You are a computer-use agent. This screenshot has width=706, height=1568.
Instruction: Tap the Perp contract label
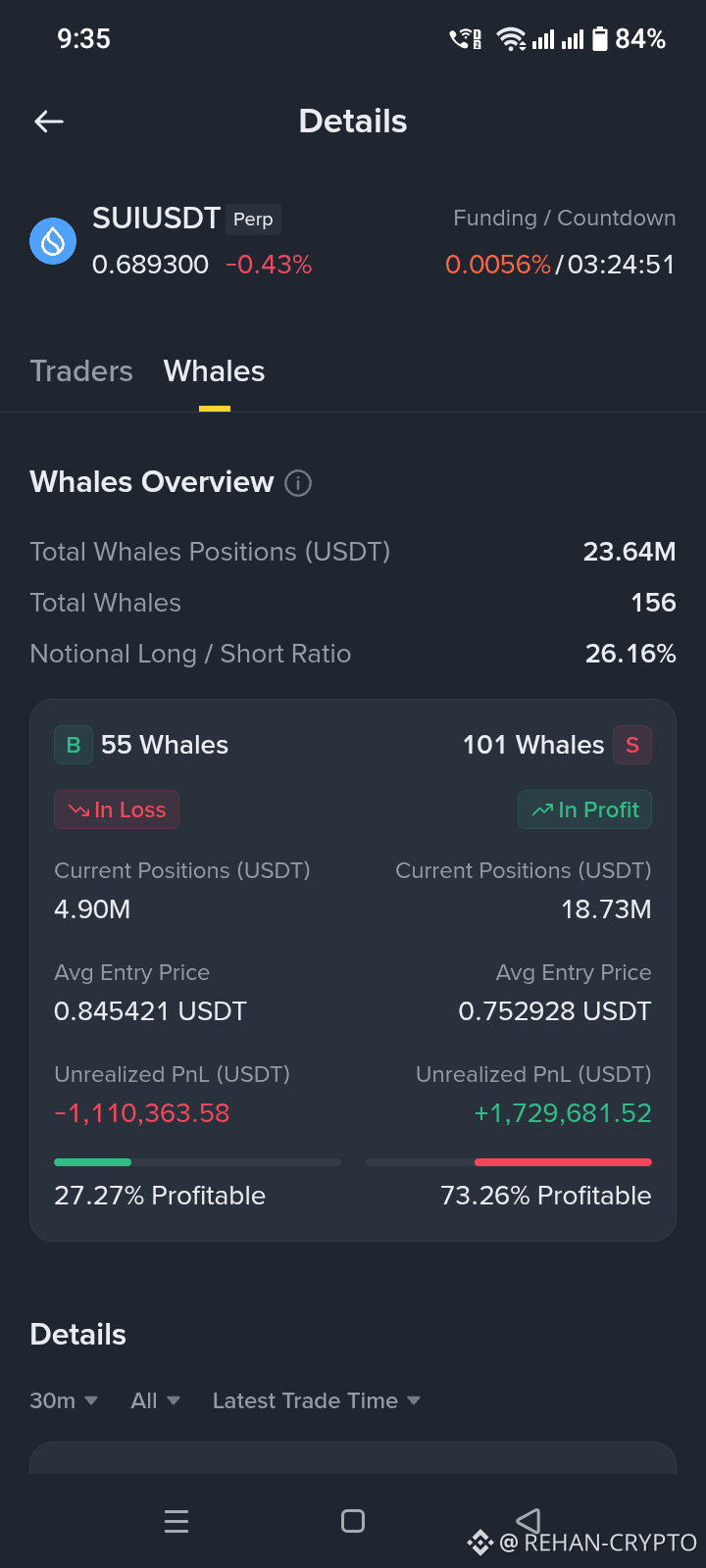click(x=253, y=220)
